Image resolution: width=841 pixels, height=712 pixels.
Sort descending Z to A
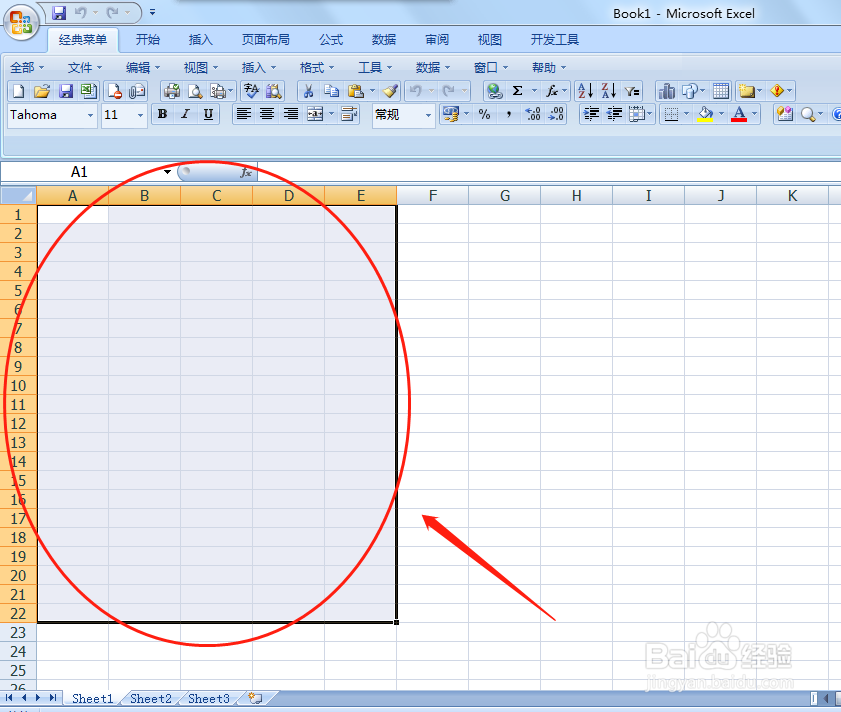(609, 91)
